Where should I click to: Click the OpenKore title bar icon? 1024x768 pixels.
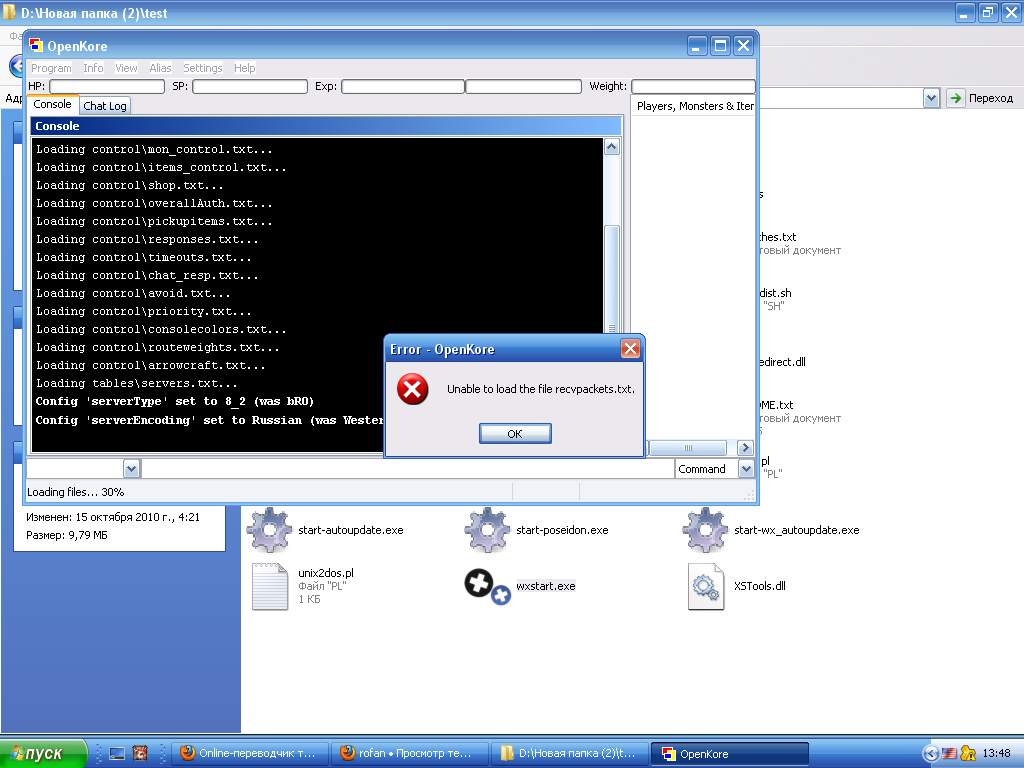[x=36, y=46]
